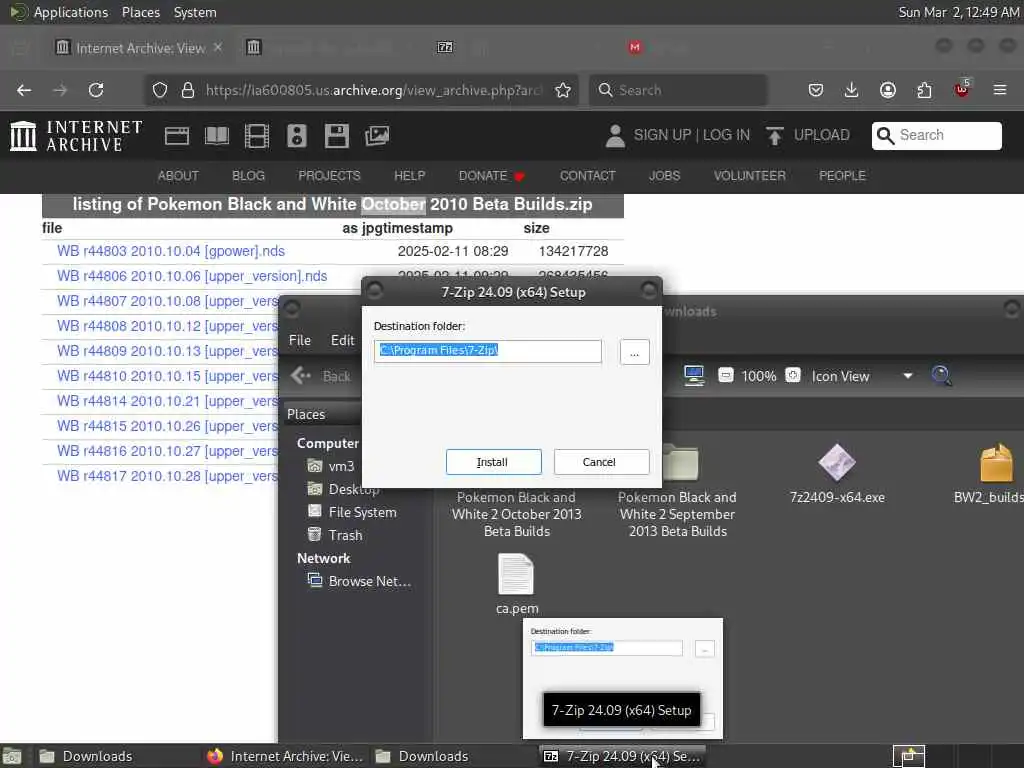
Task: Open the HELP nav item
Action: coord(409,176)
